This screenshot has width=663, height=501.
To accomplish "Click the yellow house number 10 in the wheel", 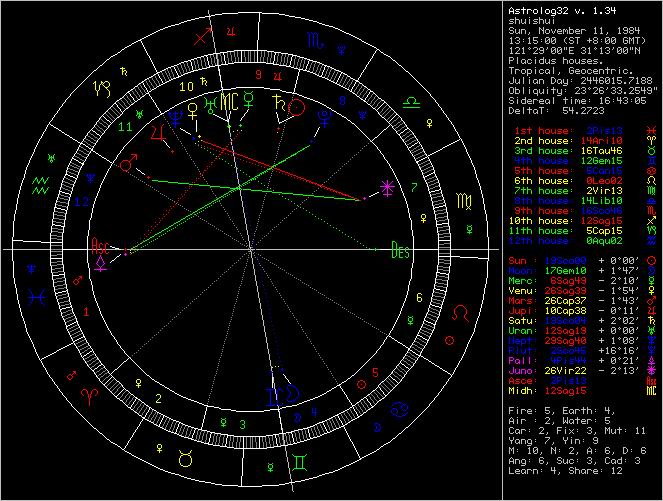I will (x=186, y=87).
